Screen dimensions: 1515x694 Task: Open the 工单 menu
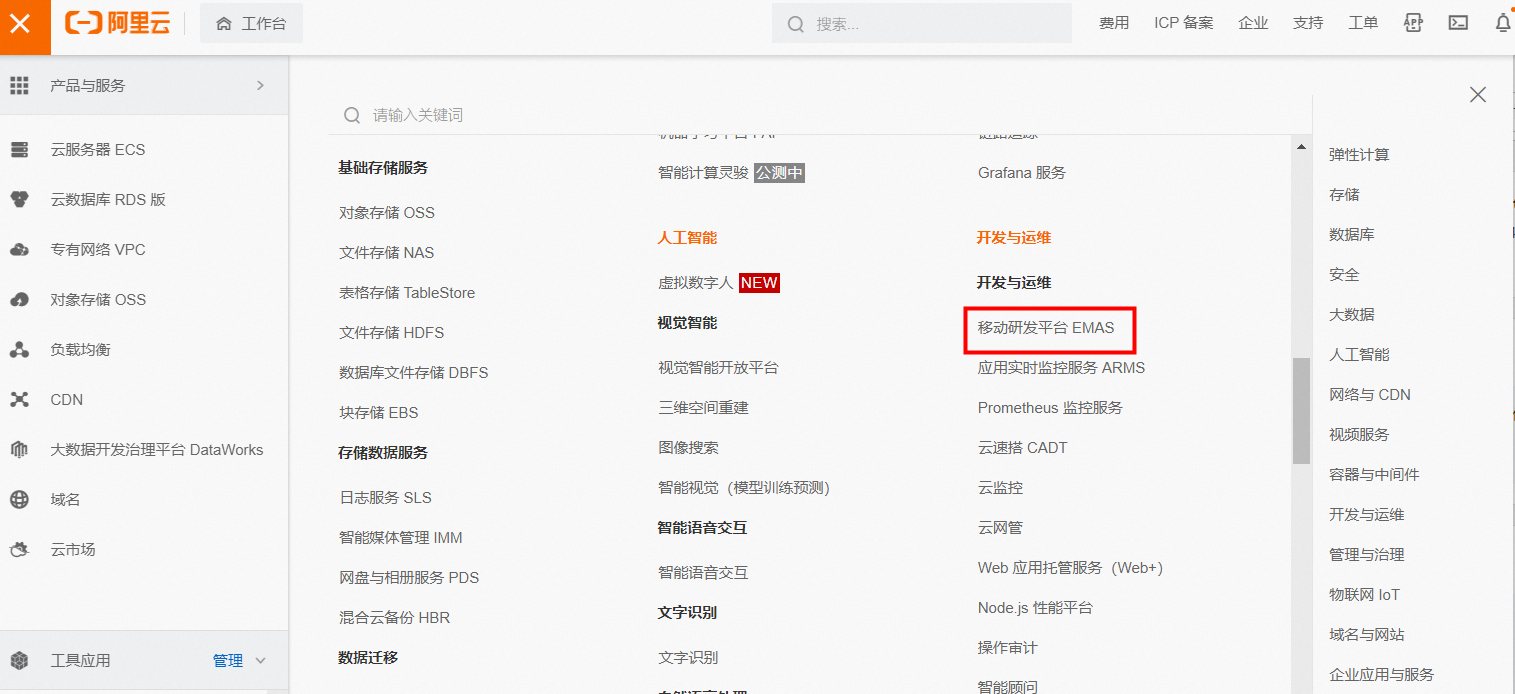(1363, 23)
